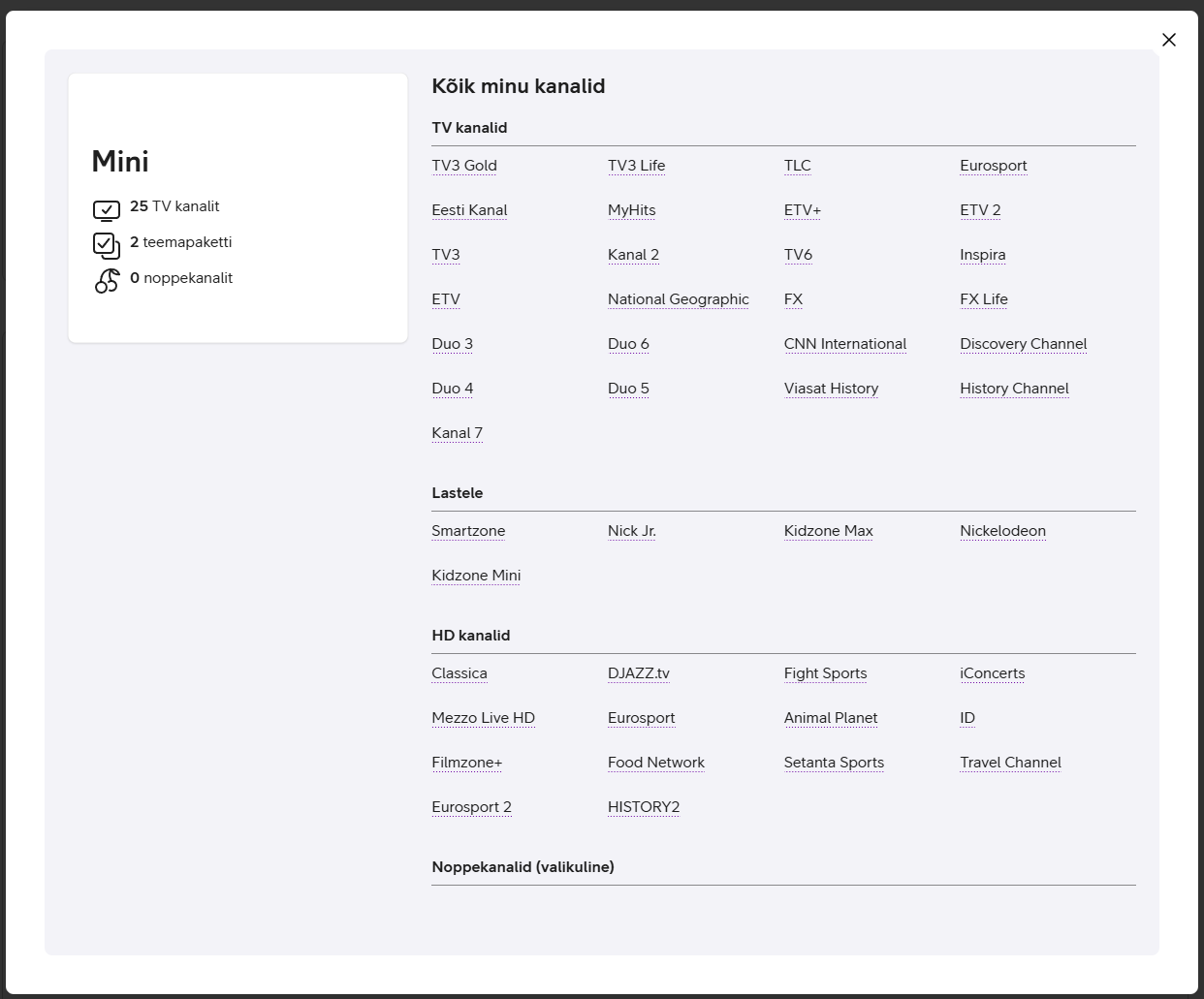Screen dimensions: 1204x999
Task: Click the cherry pick-channels icon
Action: click(x=107, y=280)
